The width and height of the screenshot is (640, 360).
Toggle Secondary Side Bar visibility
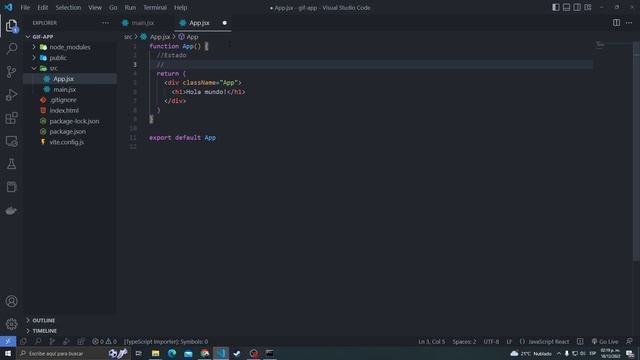pos(577,7)
